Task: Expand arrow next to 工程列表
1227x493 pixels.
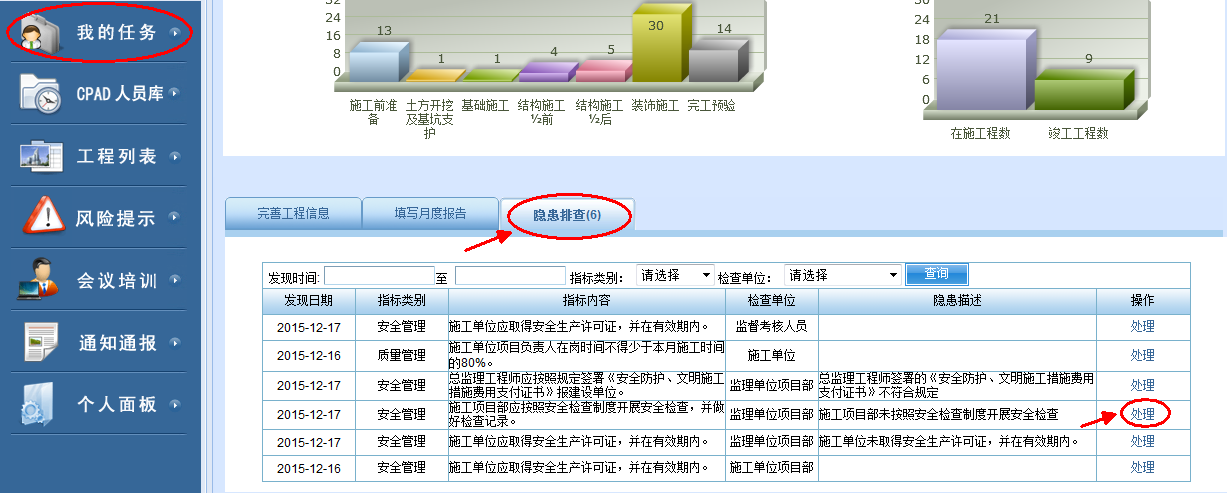Action: coord(175,156)
